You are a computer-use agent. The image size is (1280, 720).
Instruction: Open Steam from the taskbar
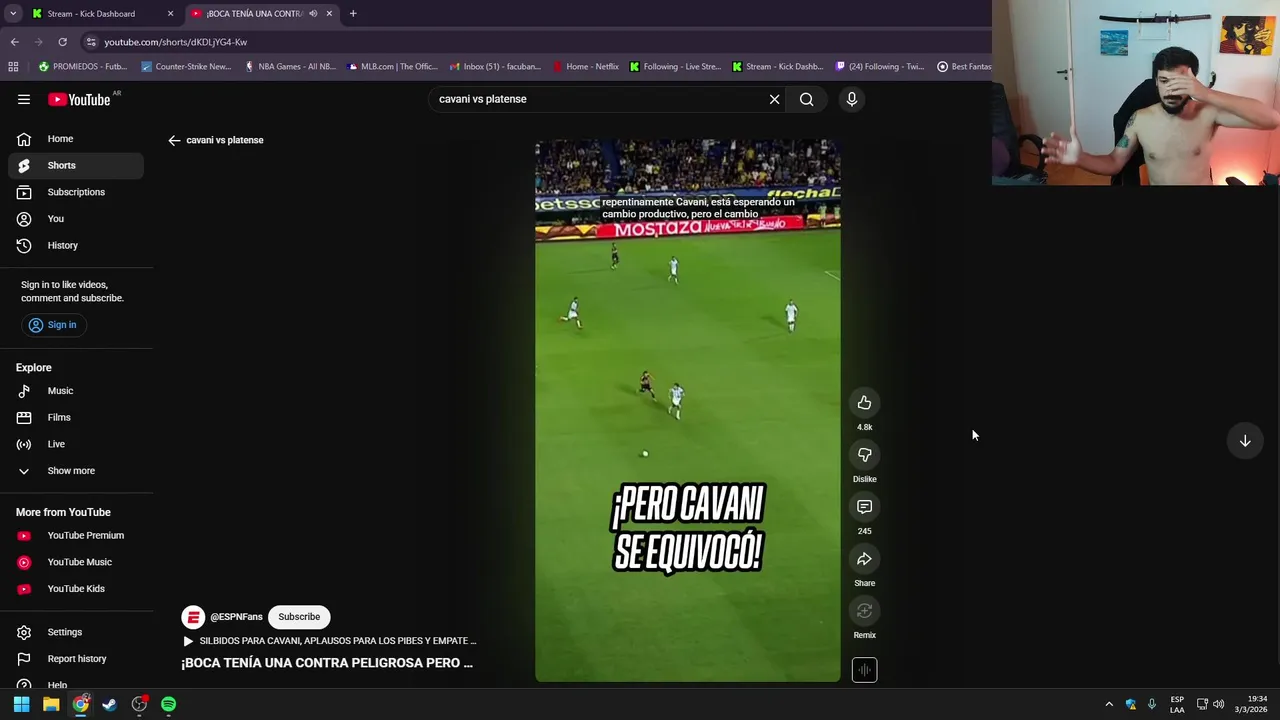(109, 704)
